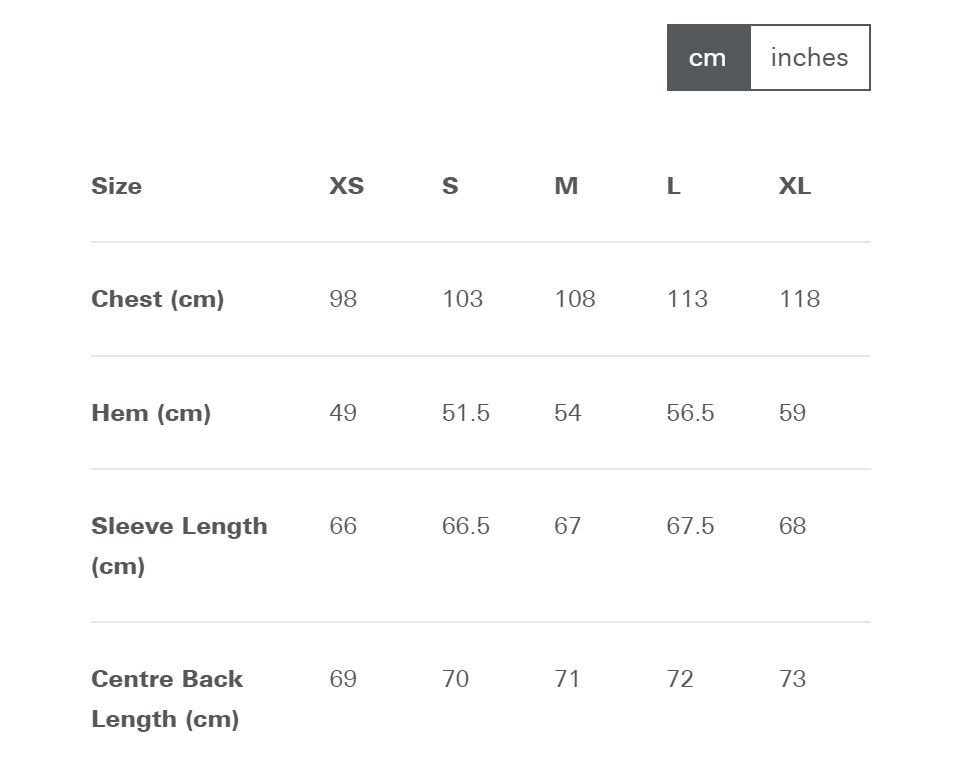This screenshot has width=963, height=762.
Task: Click sleeve length value 67 for M
Action: [x=567, y=526]
